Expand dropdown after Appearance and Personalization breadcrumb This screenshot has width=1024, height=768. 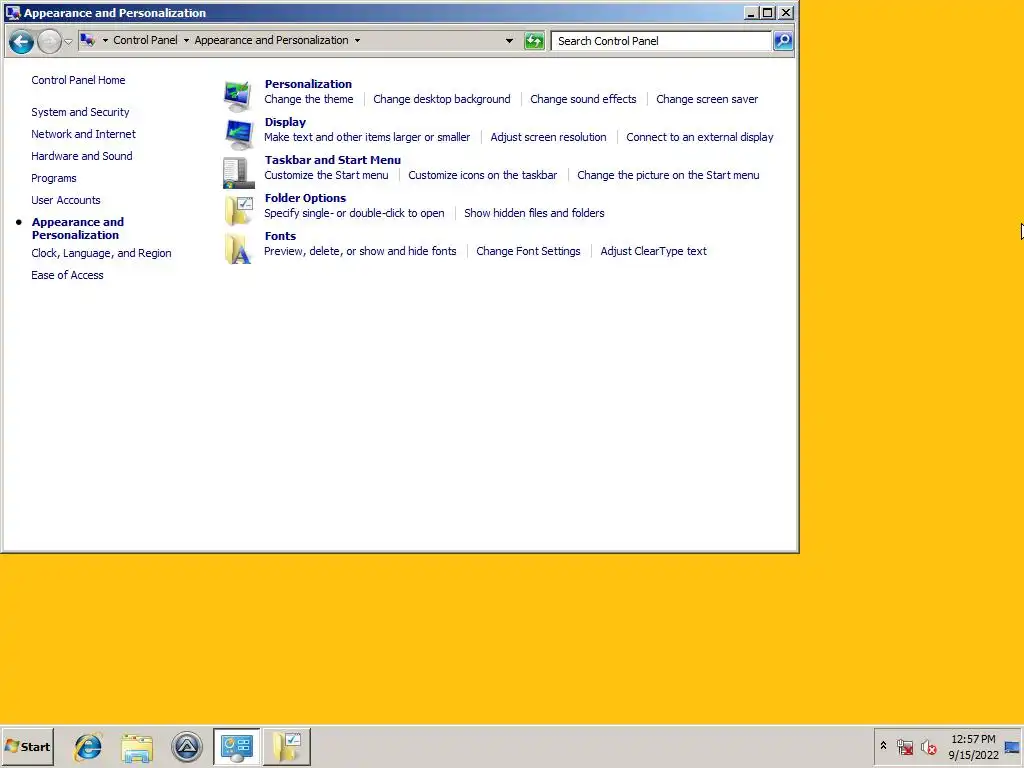pos(357,40)
